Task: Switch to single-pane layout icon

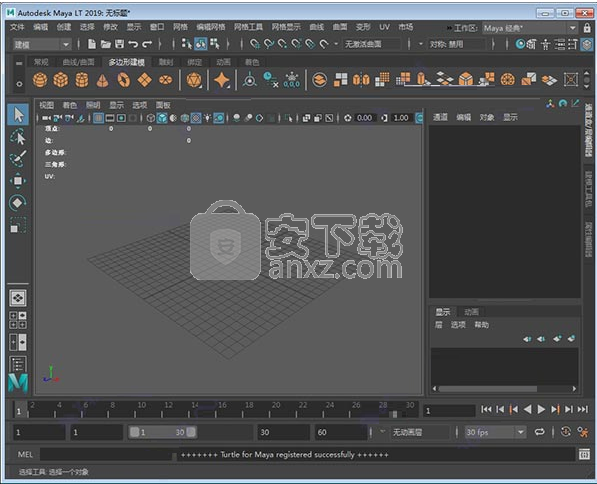Action: click(18, 298)
